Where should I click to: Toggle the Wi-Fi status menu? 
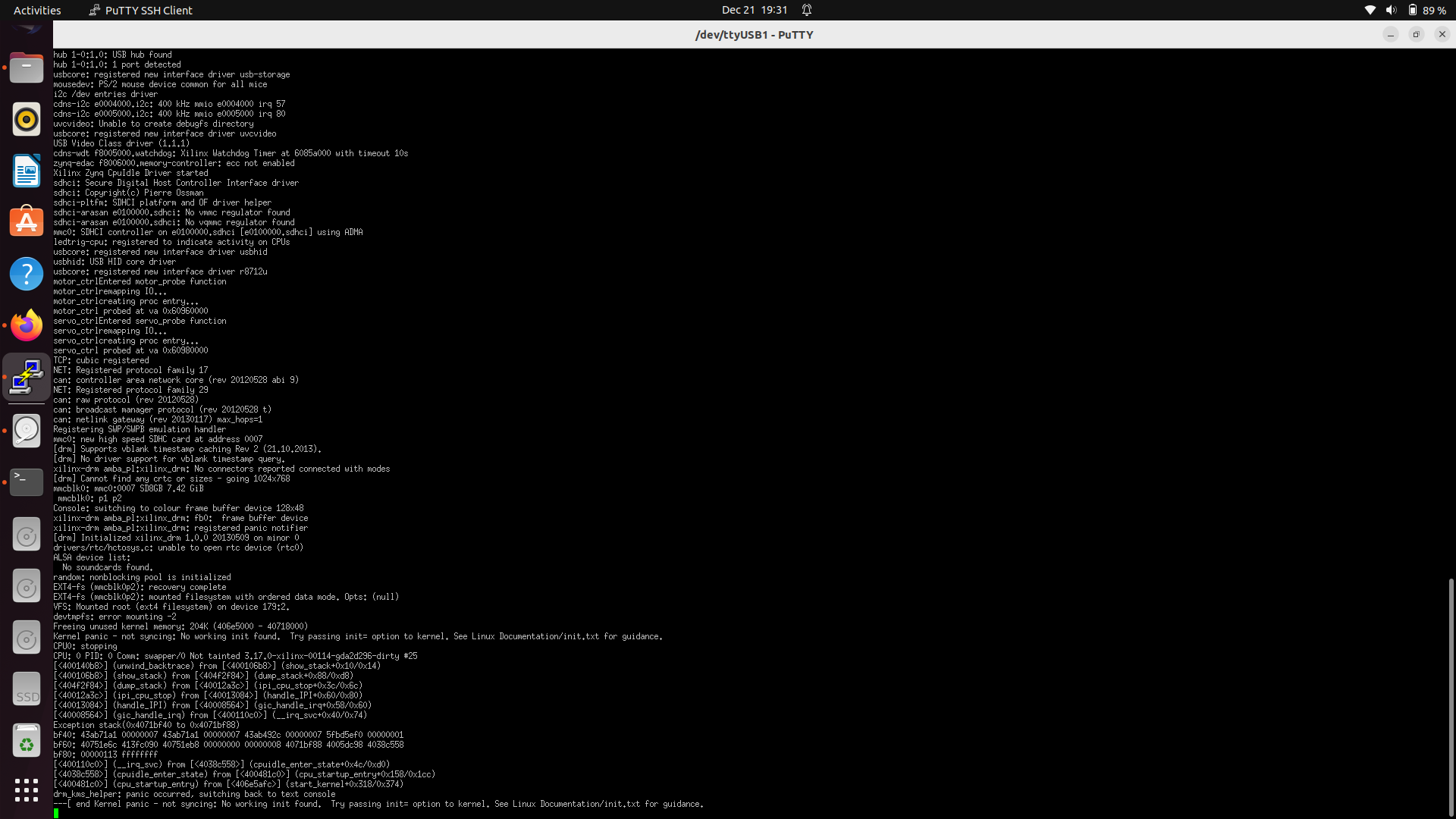[1370, 10]
